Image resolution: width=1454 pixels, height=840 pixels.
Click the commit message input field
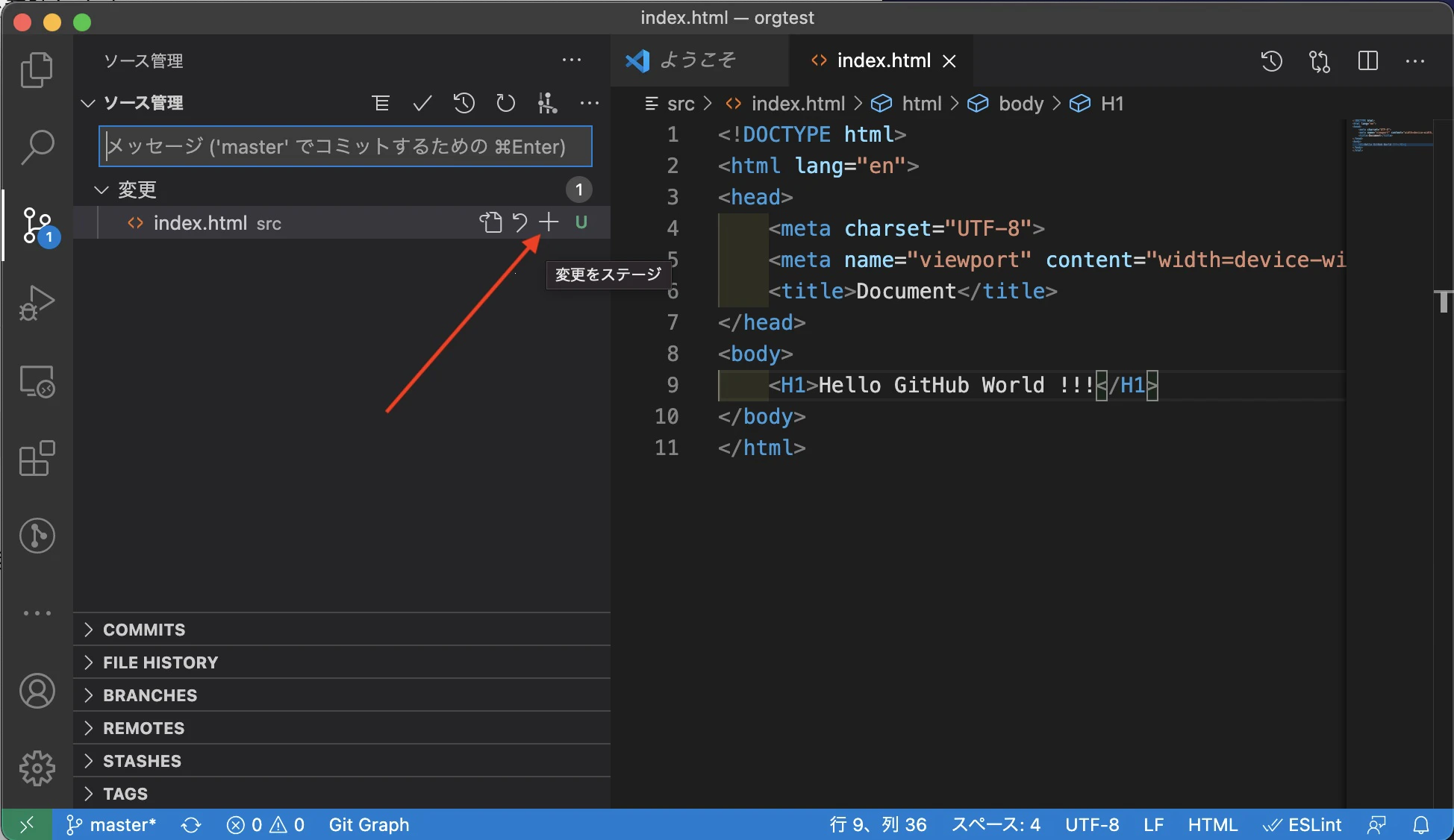tap(345, 146)
